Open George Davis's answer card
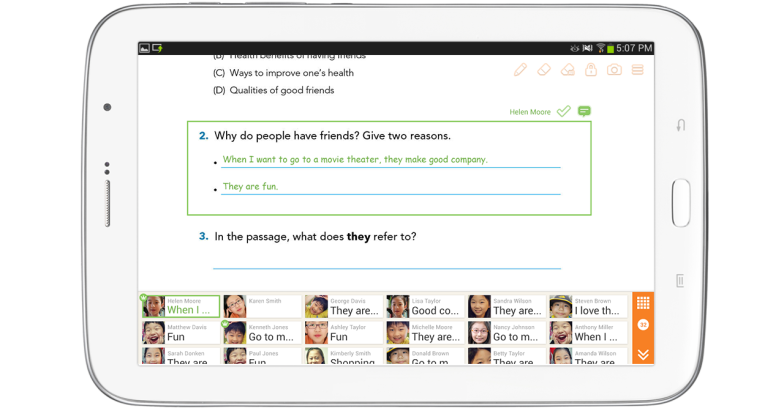The width and height of the screenshot is (784, 411). (342, 306)
